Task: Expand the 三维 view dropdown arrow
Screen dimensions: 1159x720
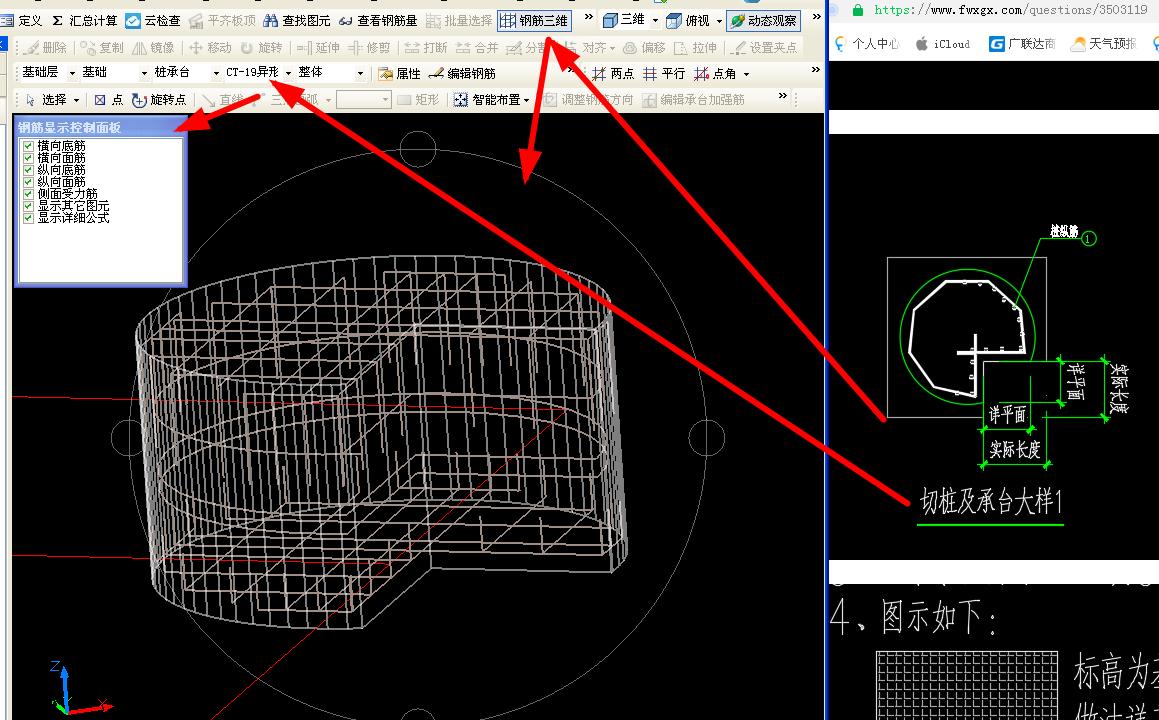Action: pyautogui.click(x=655, y=21)
